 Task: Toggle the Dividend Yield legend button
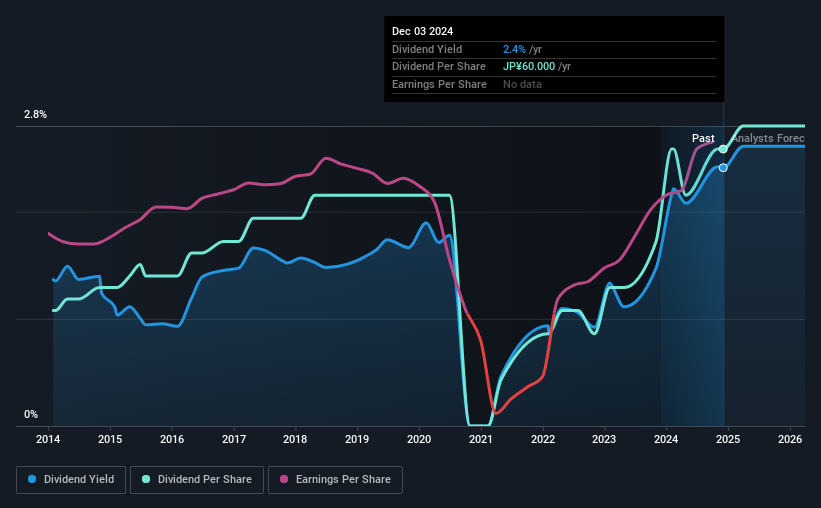click(71, 480)
